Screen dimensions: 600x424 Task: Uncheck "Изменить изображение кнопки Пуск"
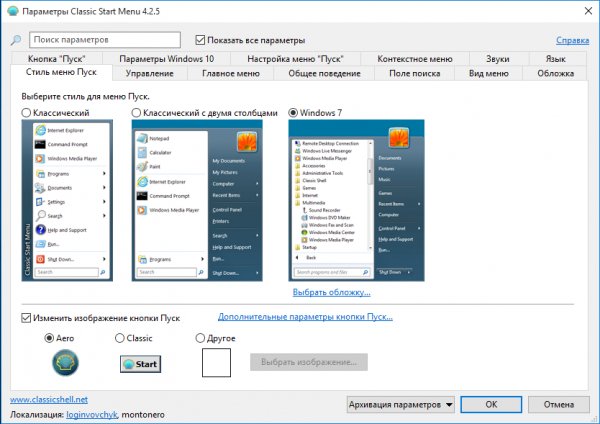pos(26,318)
